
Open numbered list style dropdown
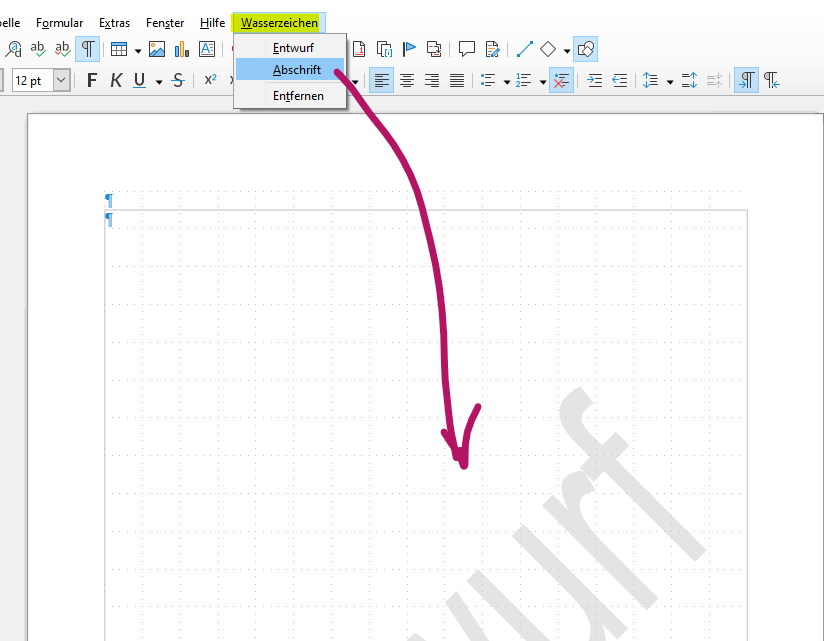pos(542,81)
